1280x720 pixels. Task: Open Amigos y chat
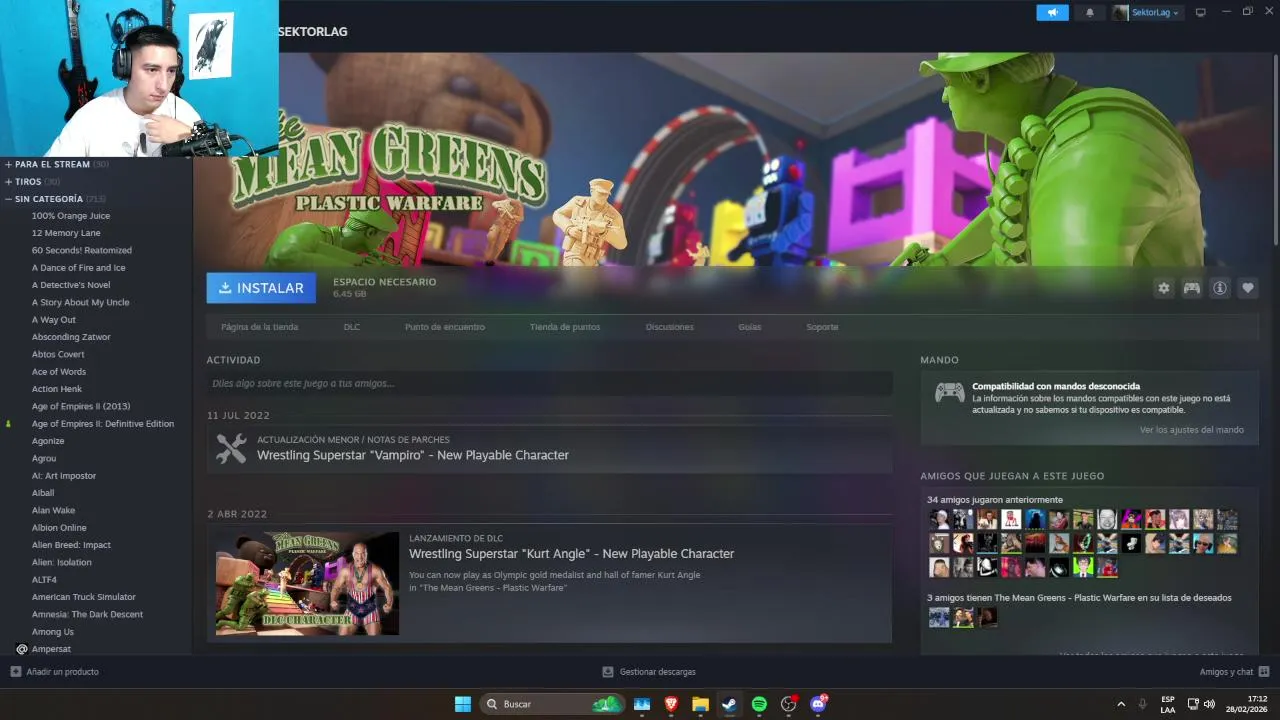pyautogui.click(x=1234, y=672)
